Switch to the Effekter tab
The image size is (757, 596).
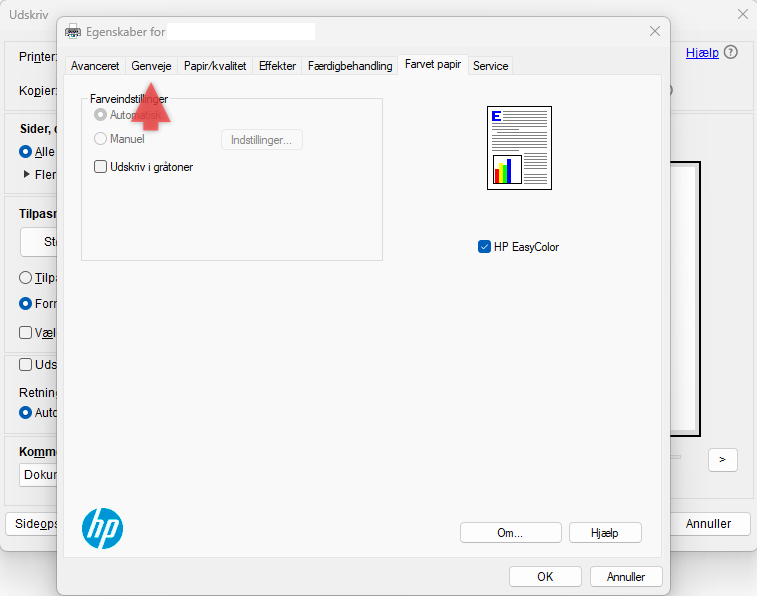(x=277, y=66)
